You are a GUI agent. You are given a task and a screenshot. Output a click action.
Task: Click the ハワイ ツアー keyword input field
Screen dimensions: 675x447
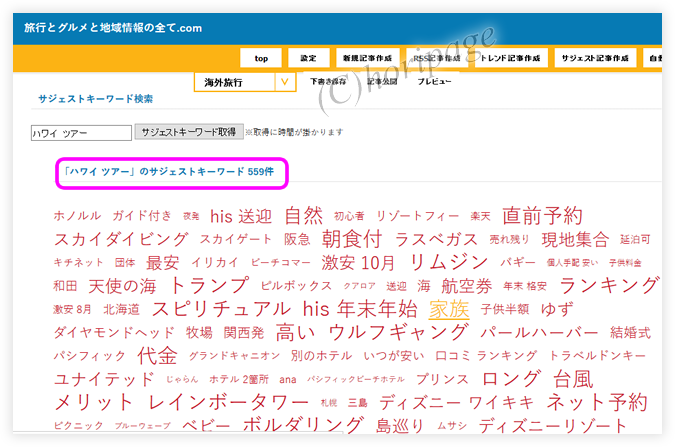coord(81,133)
